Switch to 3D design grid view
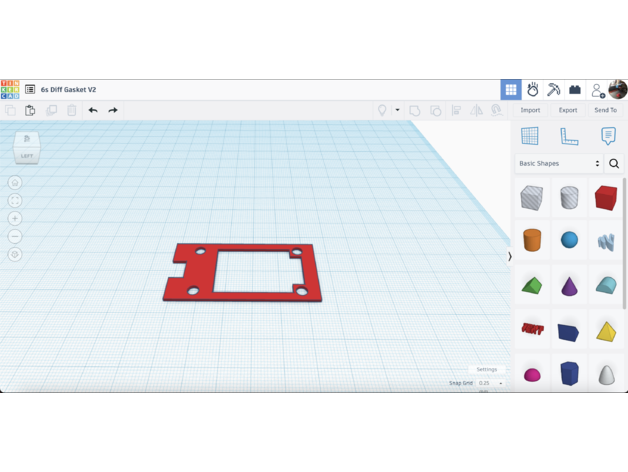Viewport: 628px width, 472px height. coord(511,90)
